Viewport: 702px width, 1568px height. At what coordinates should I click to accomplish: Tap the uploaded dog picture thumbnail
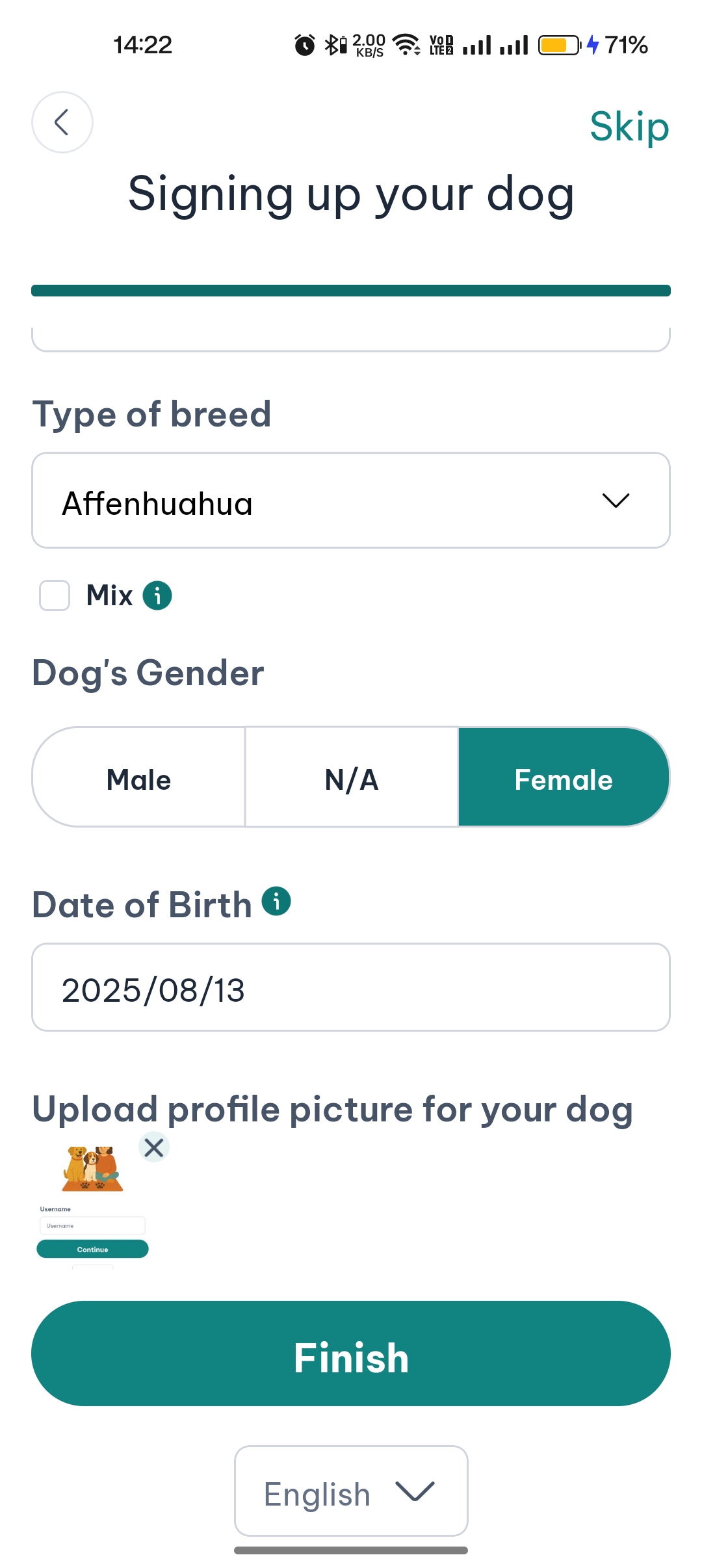(x=92, y=1202)
